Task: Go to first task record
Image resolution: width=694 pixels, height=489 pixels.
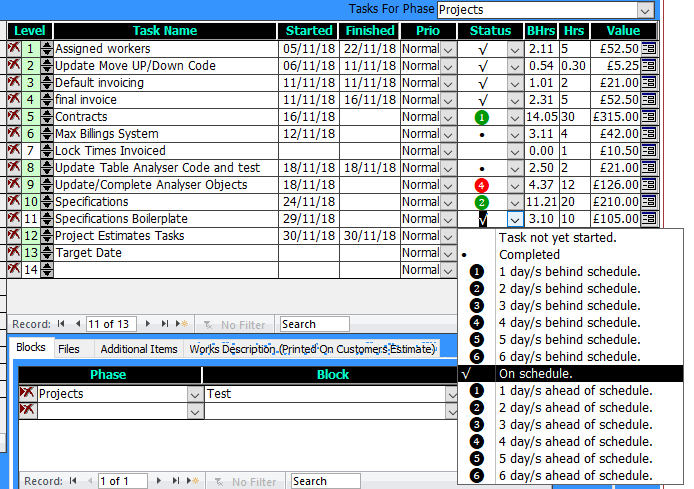Action: (x=61, y=324)
